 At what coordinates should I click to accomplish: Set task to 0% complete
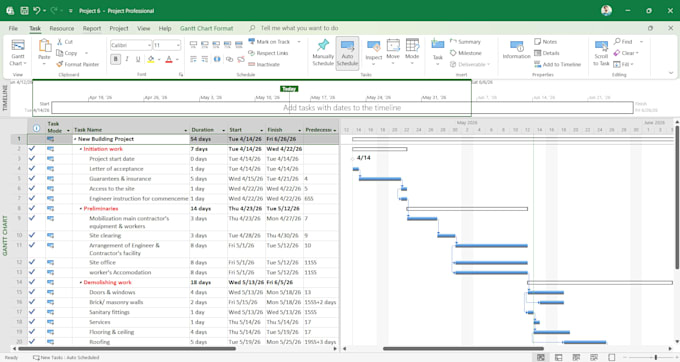pyautogui.click(x=193, y=44)
